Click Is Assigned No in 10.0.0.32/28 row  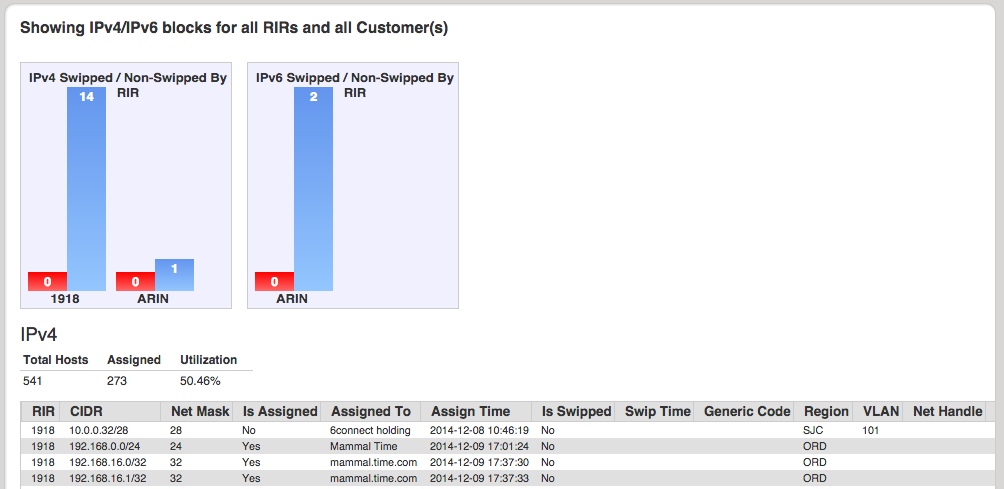249,431
